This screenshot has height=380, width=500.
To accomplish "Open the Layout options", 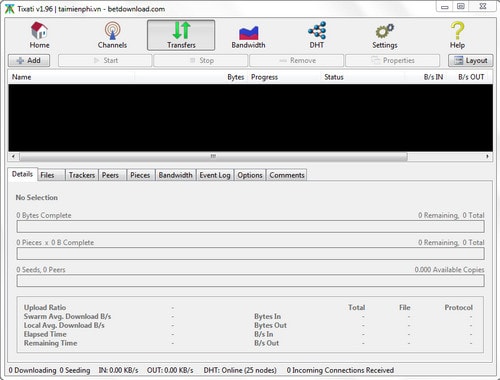I will pos(471,61).
